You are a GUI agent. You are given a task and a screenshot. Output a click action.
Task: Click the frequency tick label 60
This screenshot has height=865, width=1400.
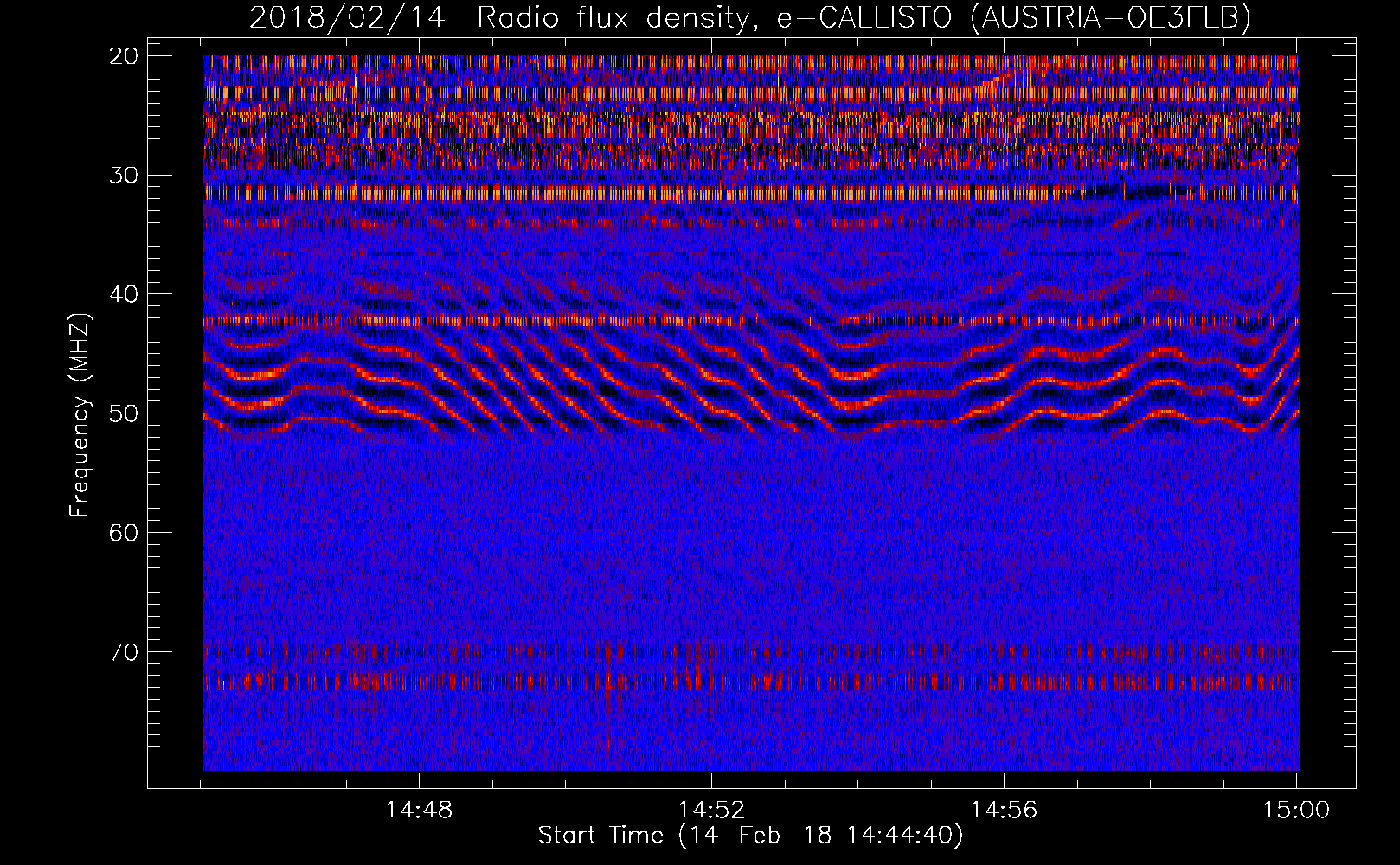coord(125,533)
